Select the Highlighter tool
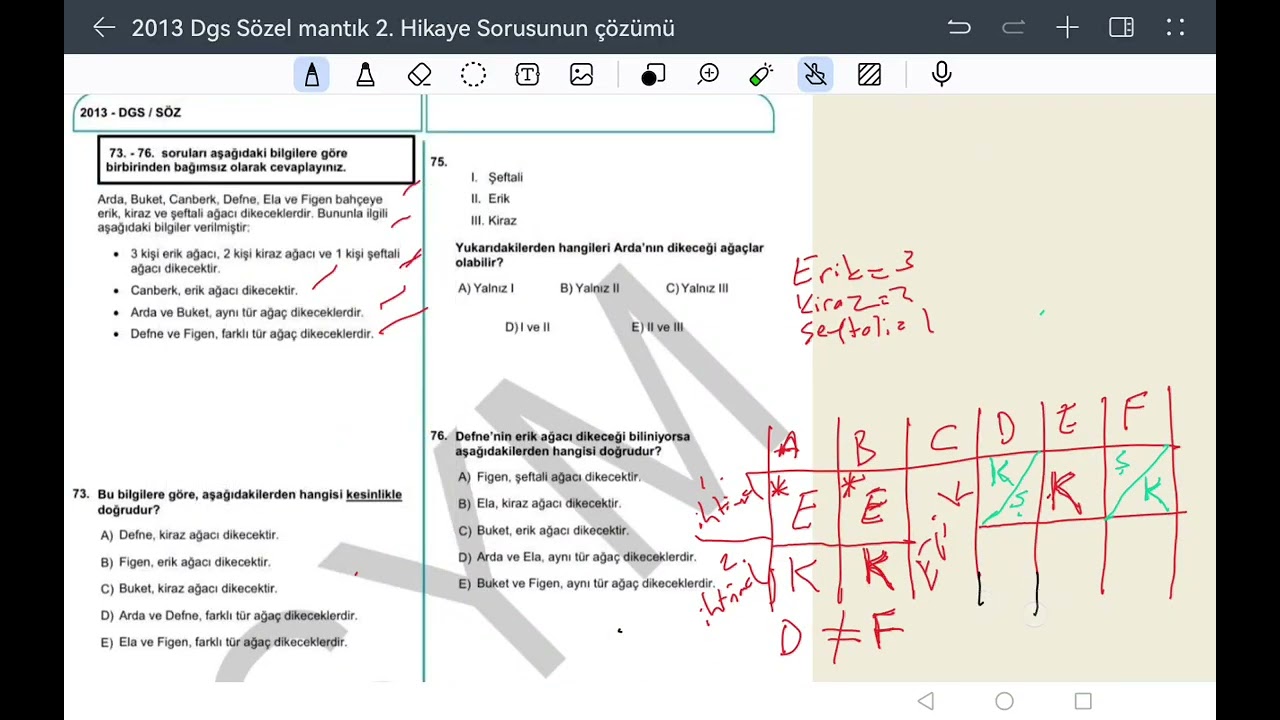This screenshot has height=720, width=1280. pyautogui.click(x=366, y=74)
